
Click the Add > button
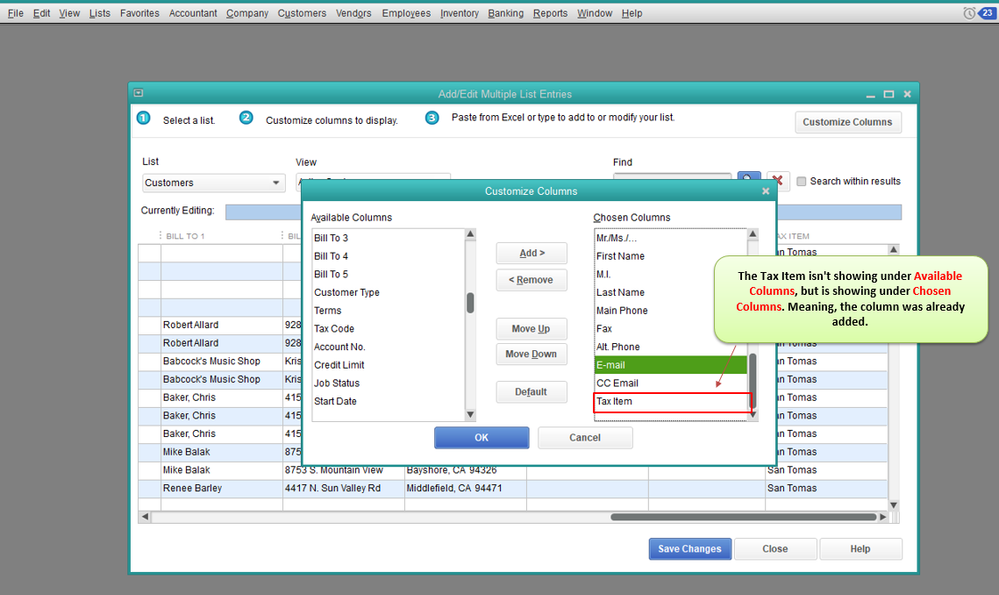[x=531, y=253]
